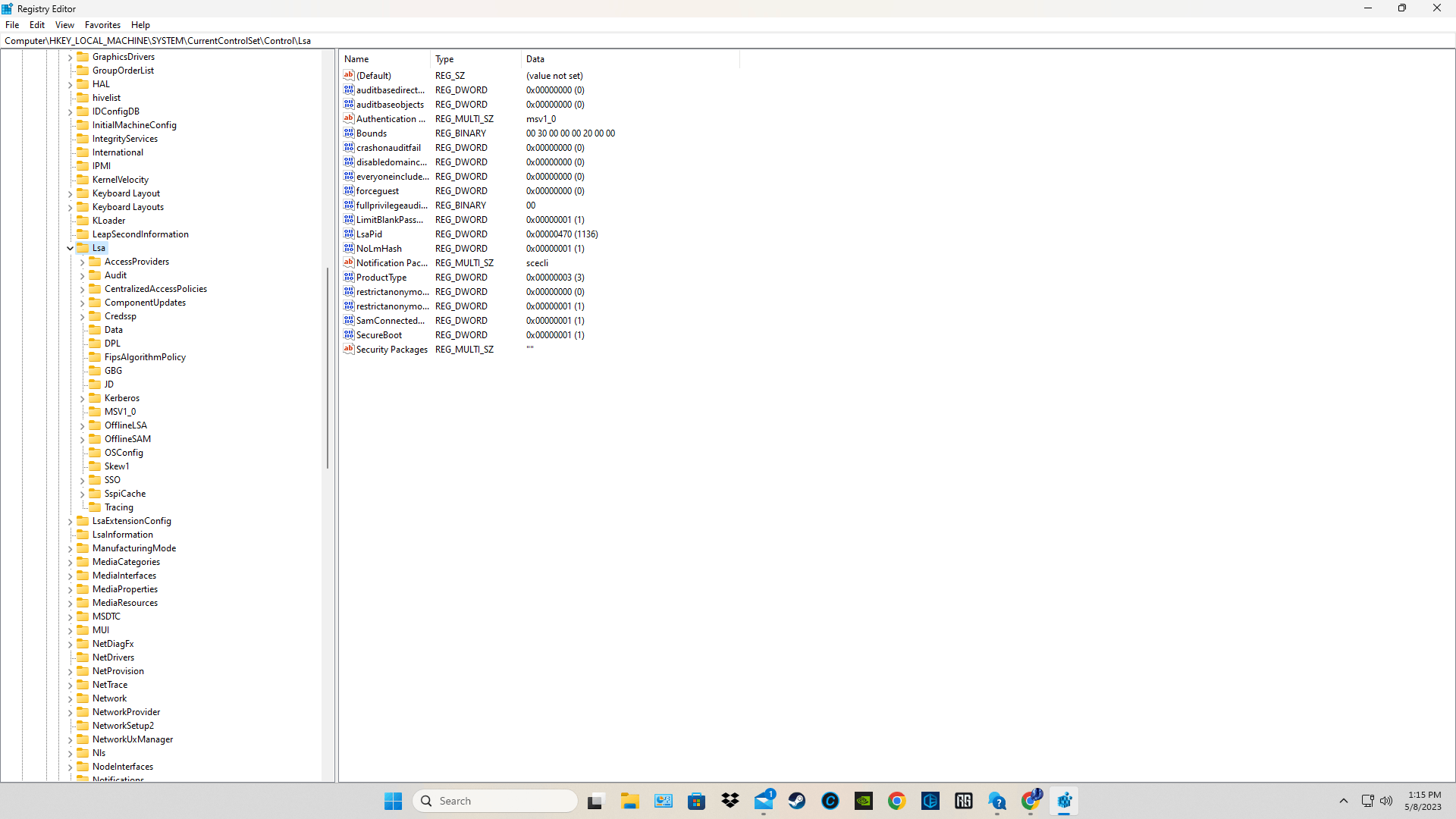Image resolution: width=1456 pixels, height=819 pixels.
Task: Select the LsaExtensionConfig key
Action: point(131,521)
